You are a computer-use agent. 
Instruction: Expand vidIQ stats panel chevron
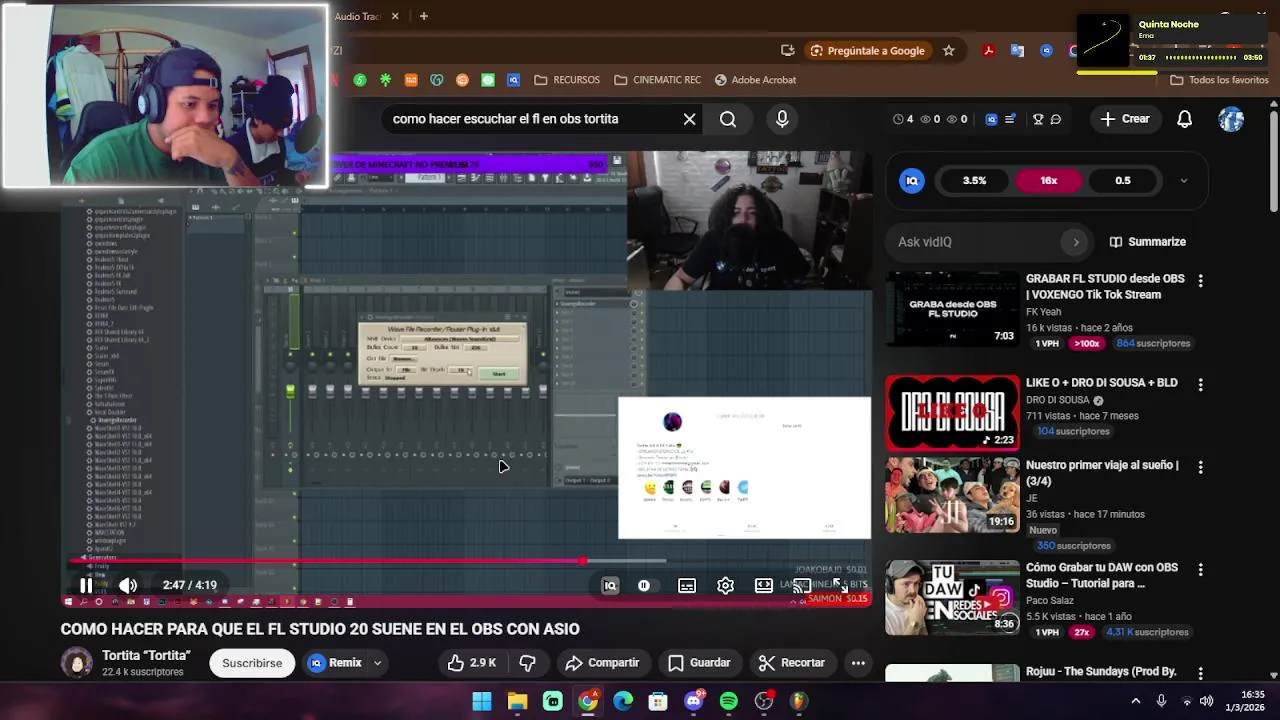[x=1184, y=181]
